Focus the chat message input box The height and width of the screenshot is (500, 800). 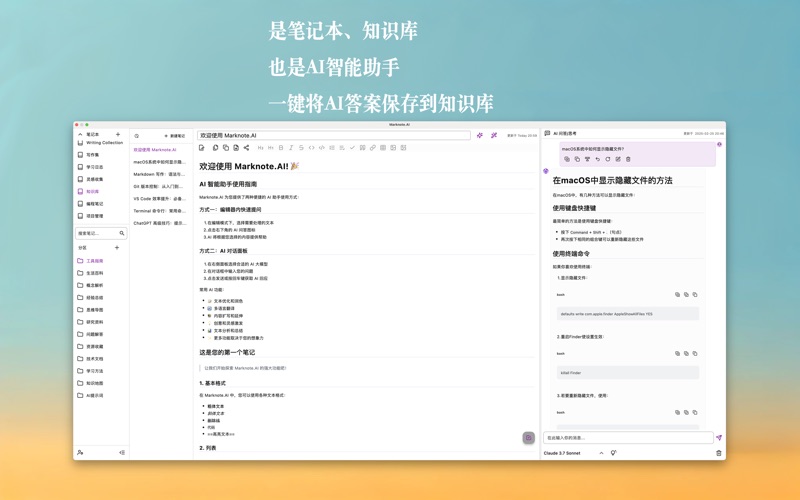[x=629, y=438]
